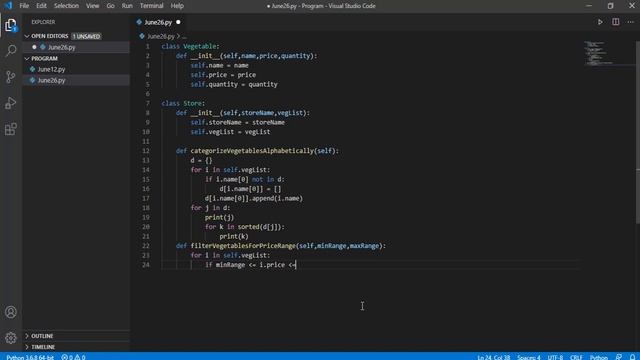
Task: Open the Run and Debug view
Action: (11, 103)
